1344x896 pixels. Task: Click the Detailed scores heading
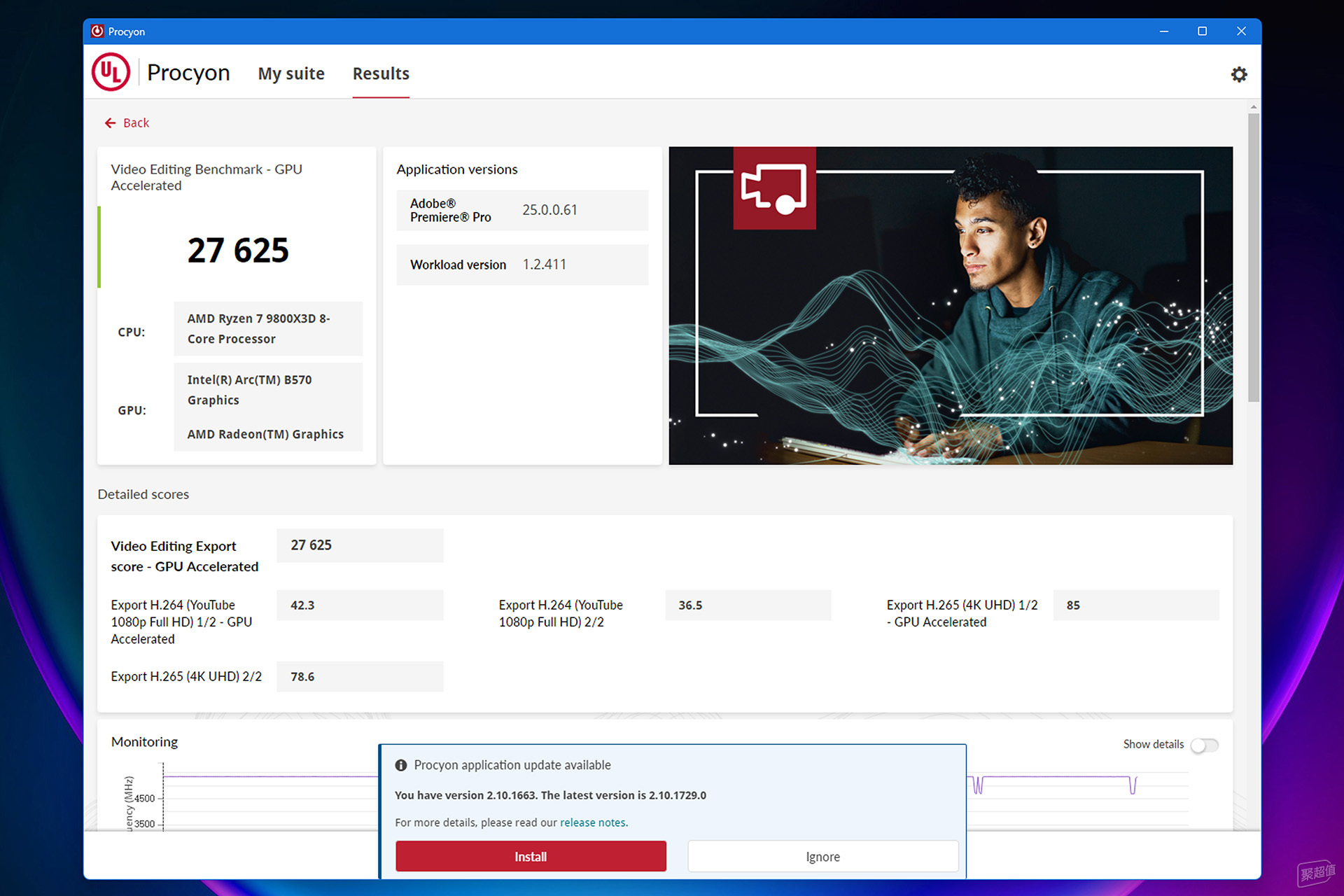click(143, 494)
